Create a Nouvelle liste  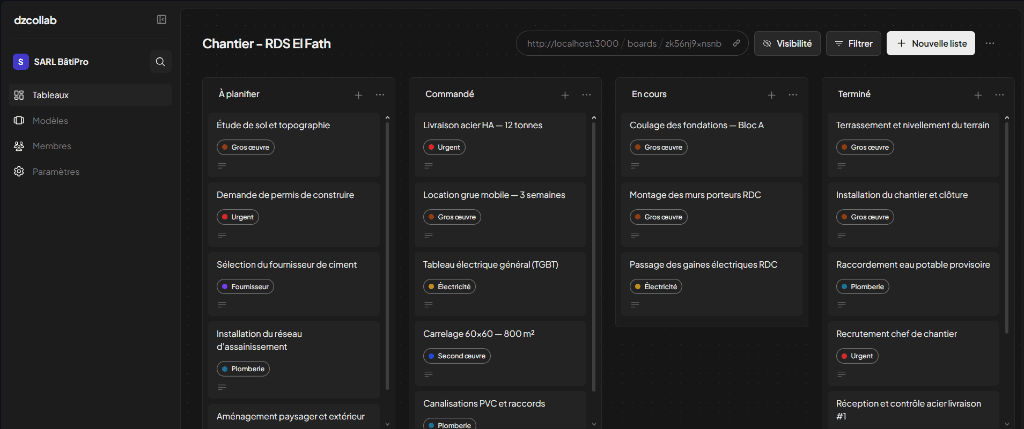tap(931, 44)
